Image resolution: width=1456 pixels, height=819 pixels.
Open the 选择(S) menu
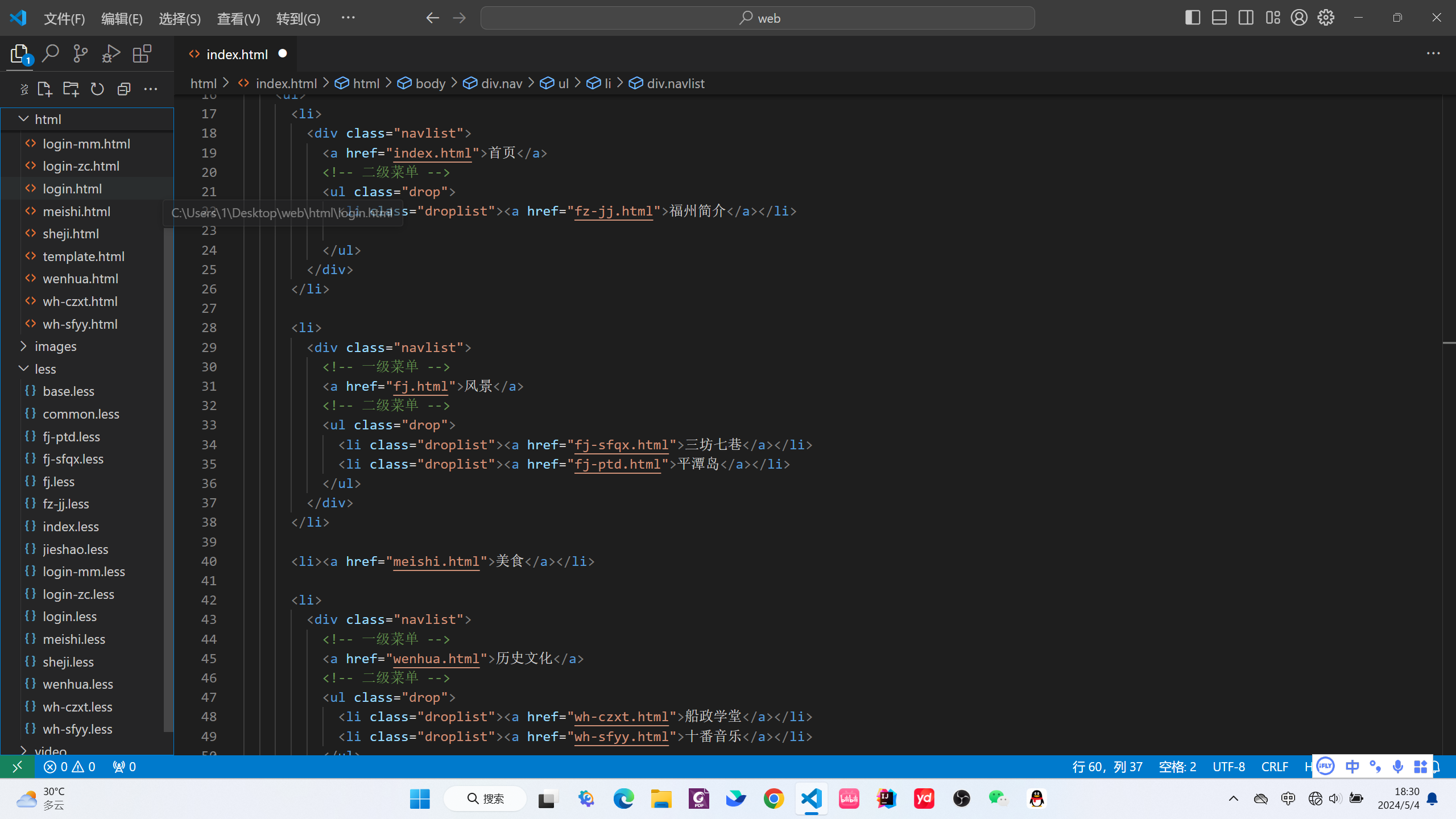coord(180,19)
